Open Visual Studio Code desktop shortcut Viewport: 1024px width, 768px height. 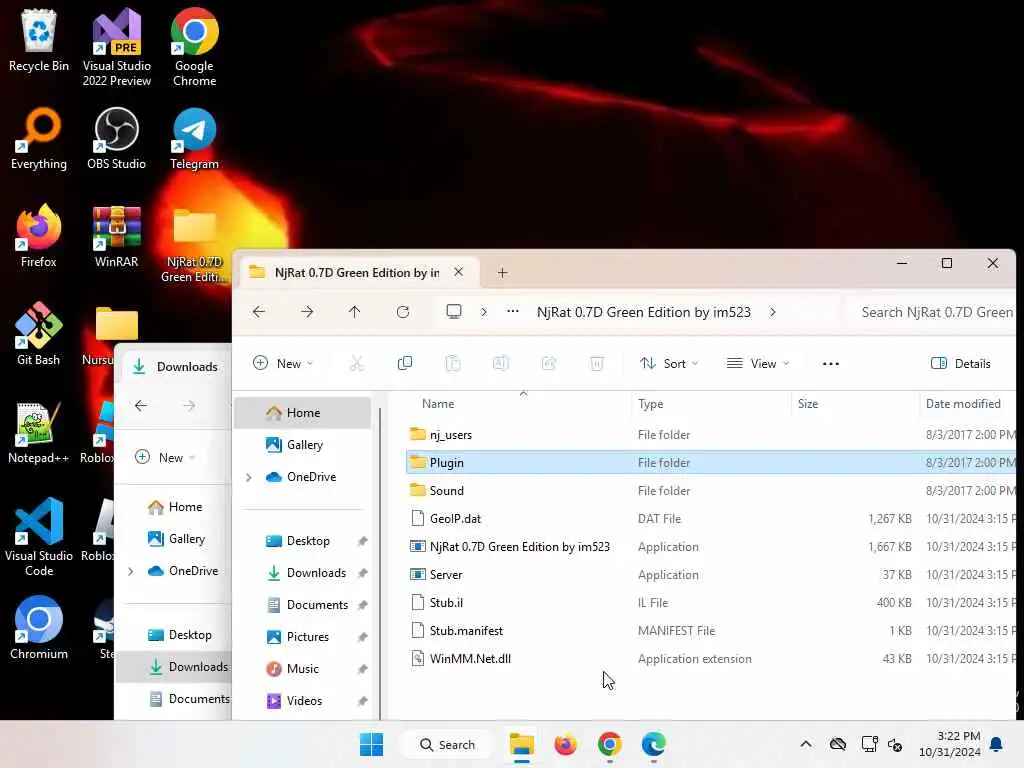39,537
